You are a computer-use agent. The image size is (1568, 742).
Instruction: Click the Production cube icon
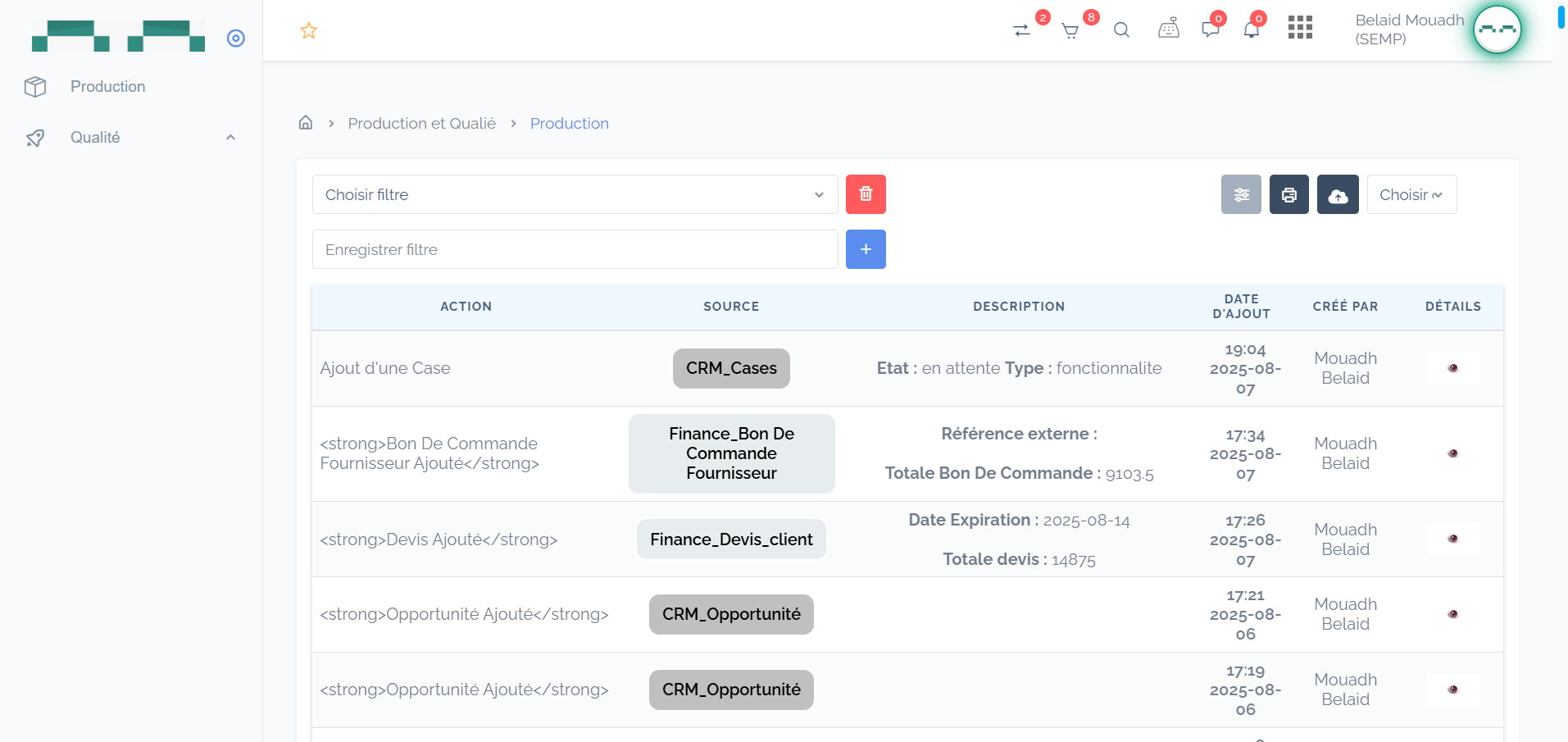[x=35, y=86]
